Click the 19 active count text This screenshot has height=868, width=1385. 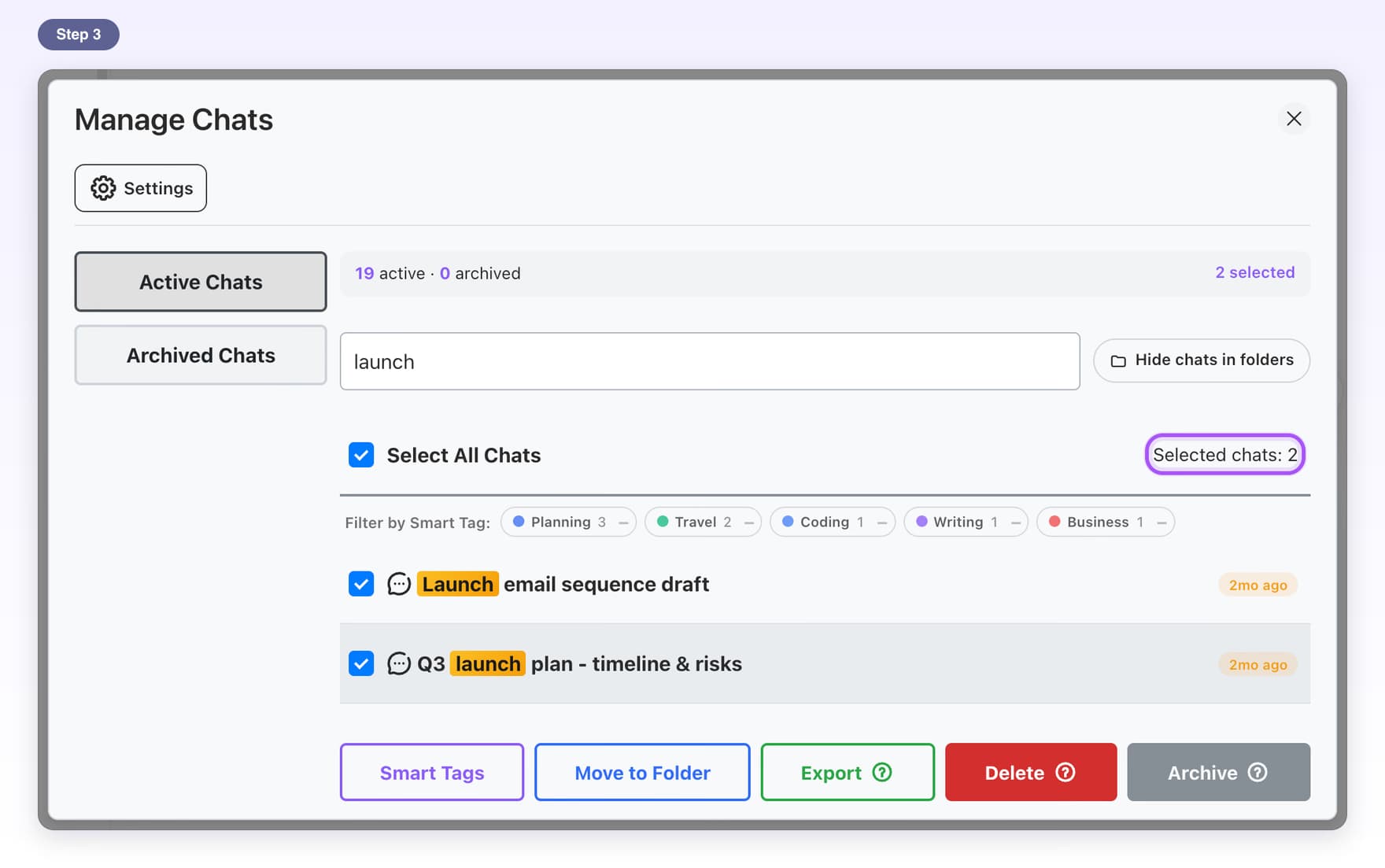coord(390,273)
